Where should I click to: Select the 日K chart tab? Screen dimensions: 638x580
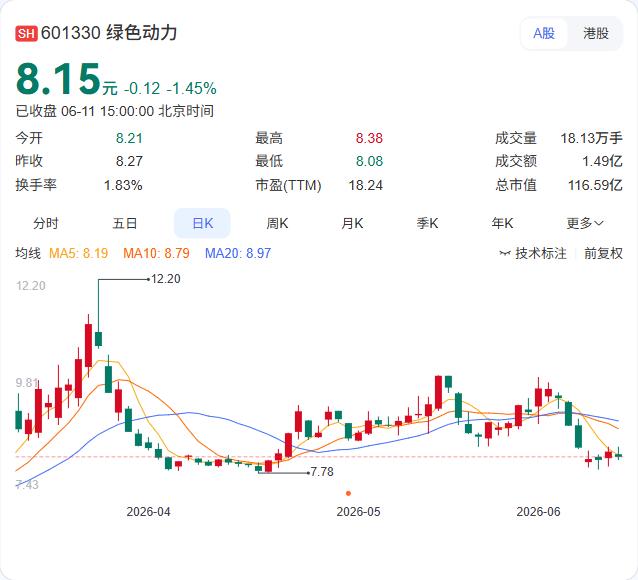[202, 223]
